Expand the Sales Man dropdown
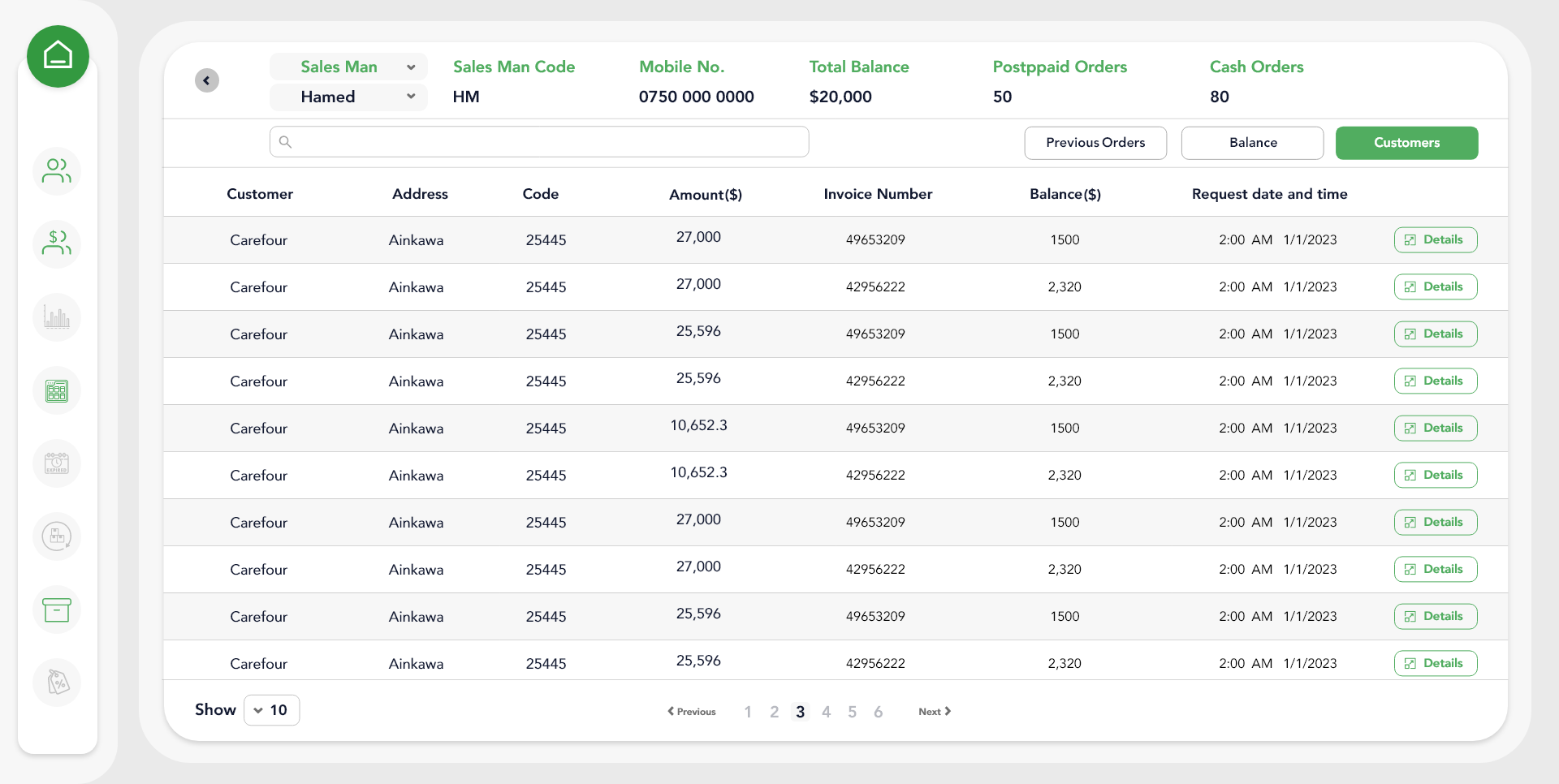 point(348,67)
